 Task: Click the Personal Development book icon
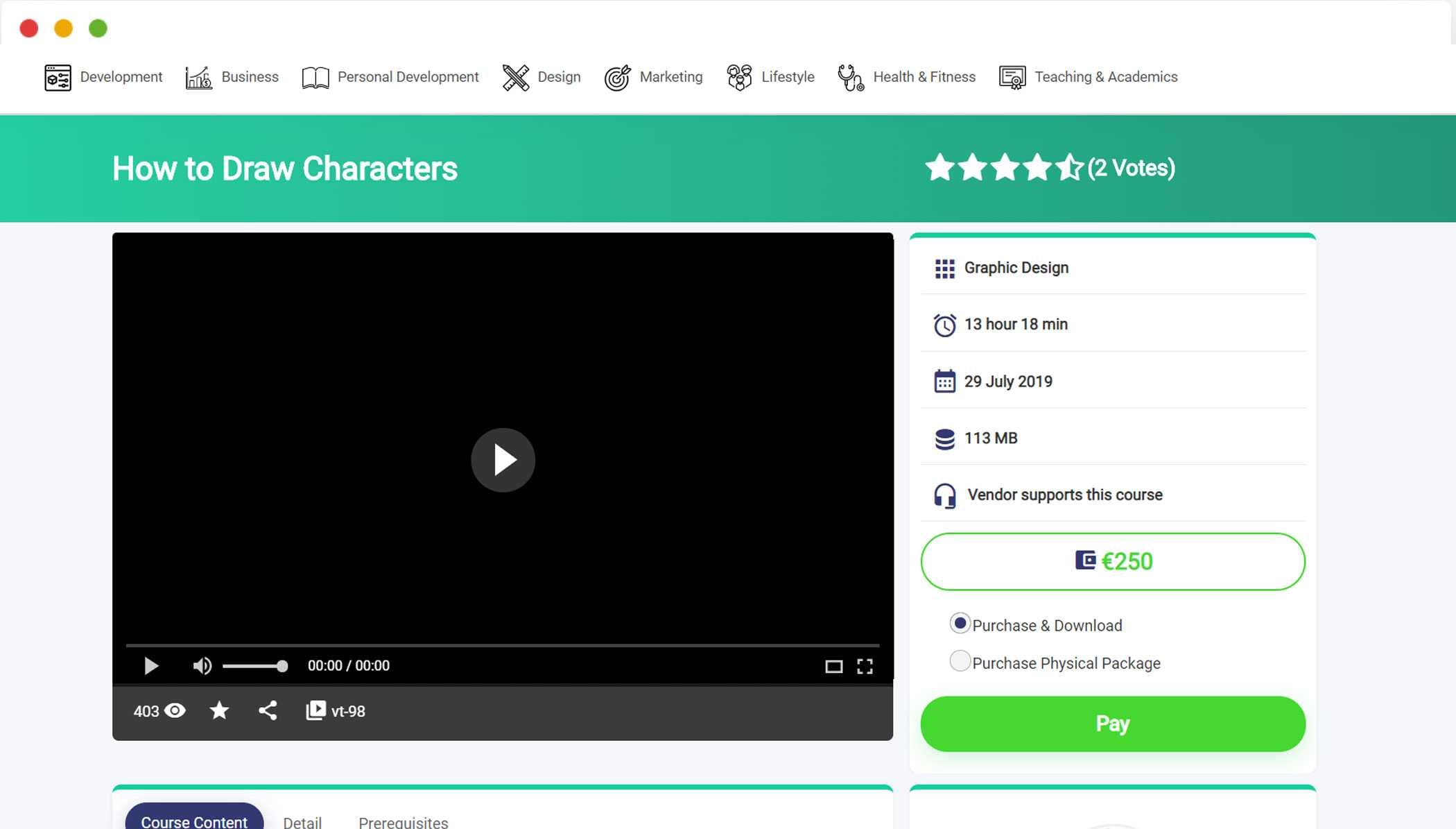click(x=315, y=77)
